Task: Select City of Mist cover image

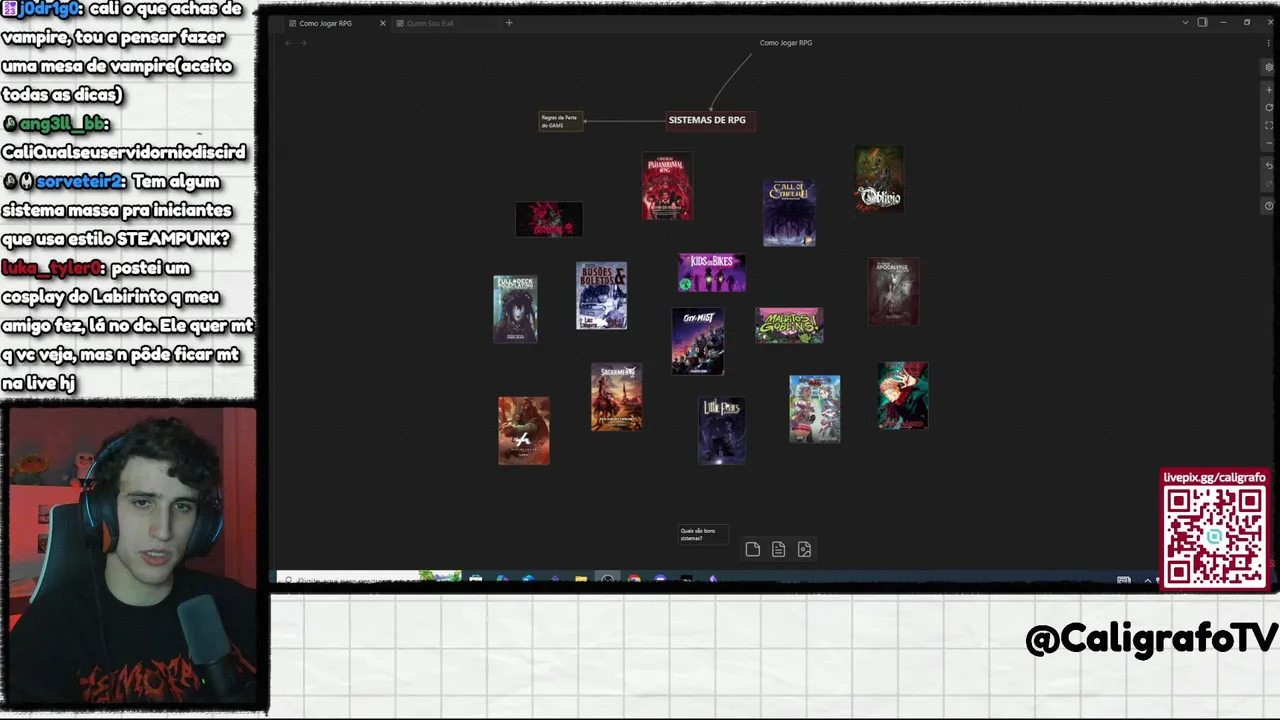Action: pos(698,342)
